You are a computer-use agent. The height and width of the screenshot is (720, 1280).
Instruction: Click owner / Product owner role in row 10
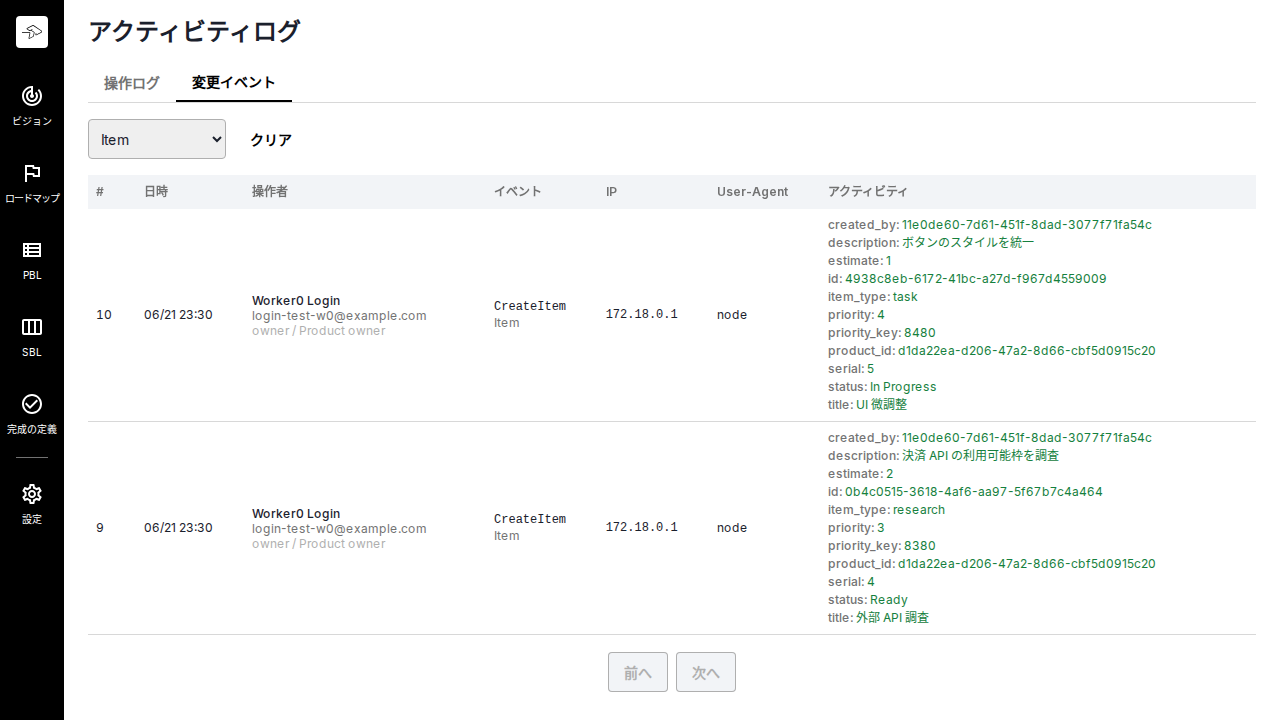point(318,331)
